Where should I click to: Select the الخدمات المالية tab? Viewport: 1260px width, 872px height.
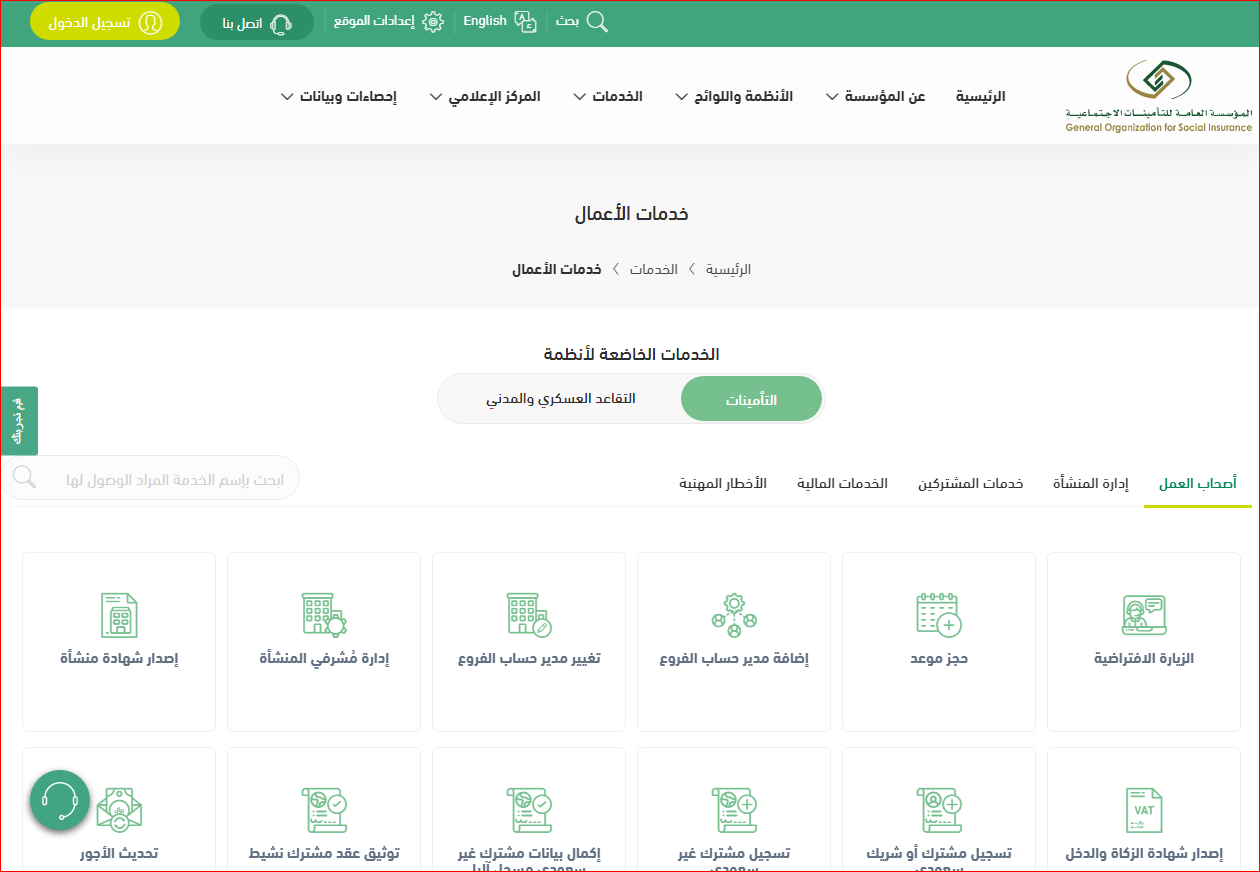(842, 484)
